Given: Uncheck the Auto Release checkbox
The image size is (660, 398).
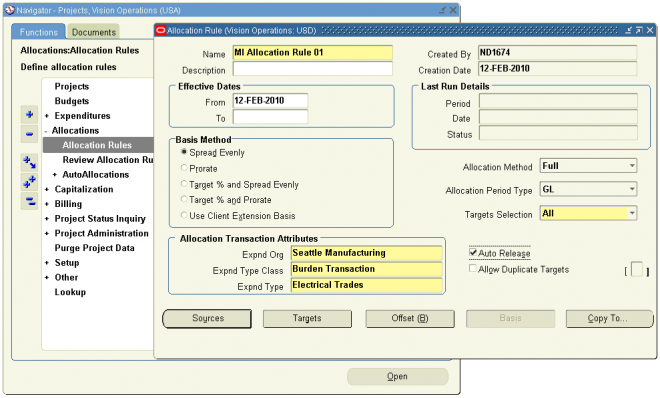Looking at the screenshot, I should pyautogui.click(x=473, y=252).
